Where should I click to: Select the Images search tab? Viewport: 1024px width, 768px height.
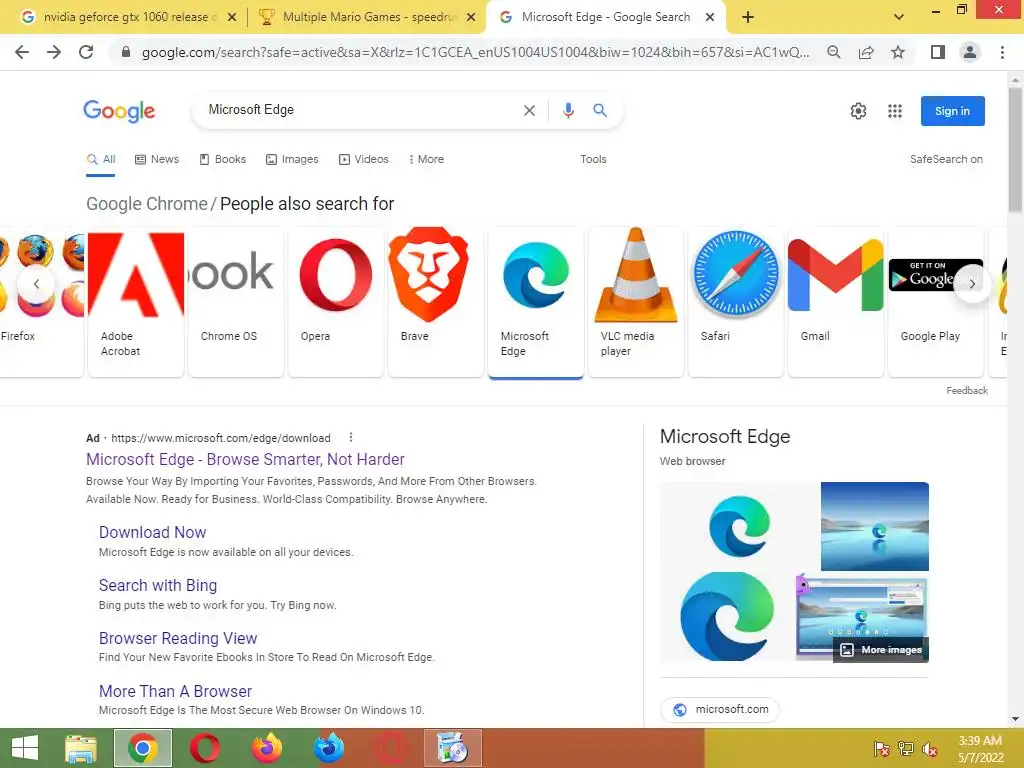292,159
